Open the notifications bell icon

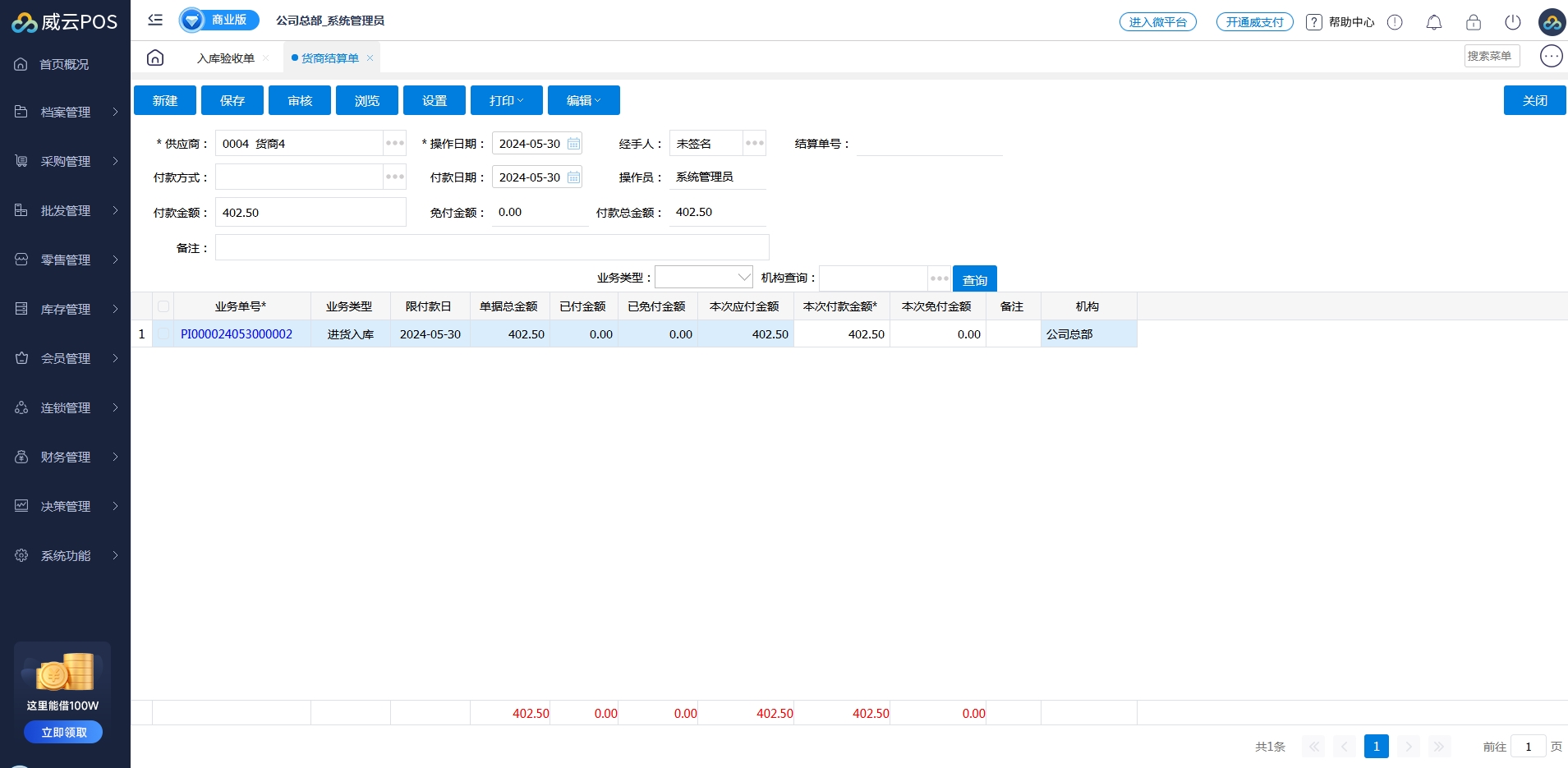pyautogui.click(x=1433, y=22)
